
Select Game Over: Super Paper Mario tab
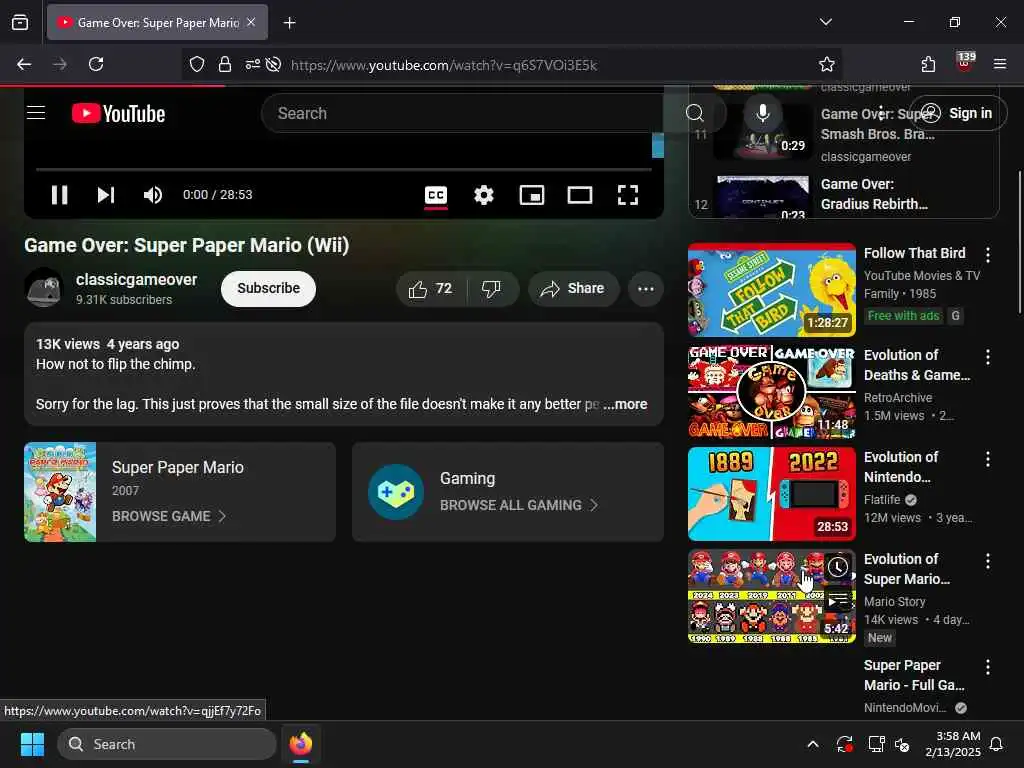(x=157, y=23)
